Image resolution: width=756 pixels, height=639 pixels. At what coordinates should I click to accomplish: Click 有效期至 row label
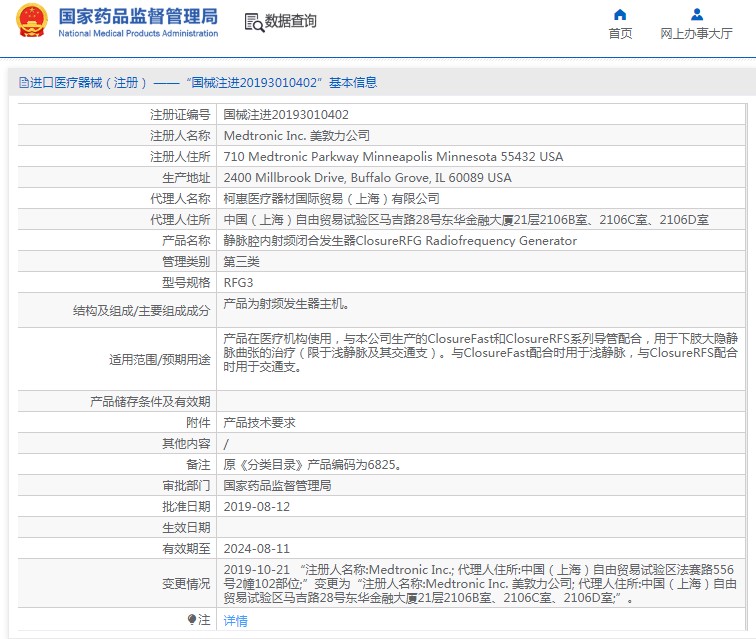186,549
